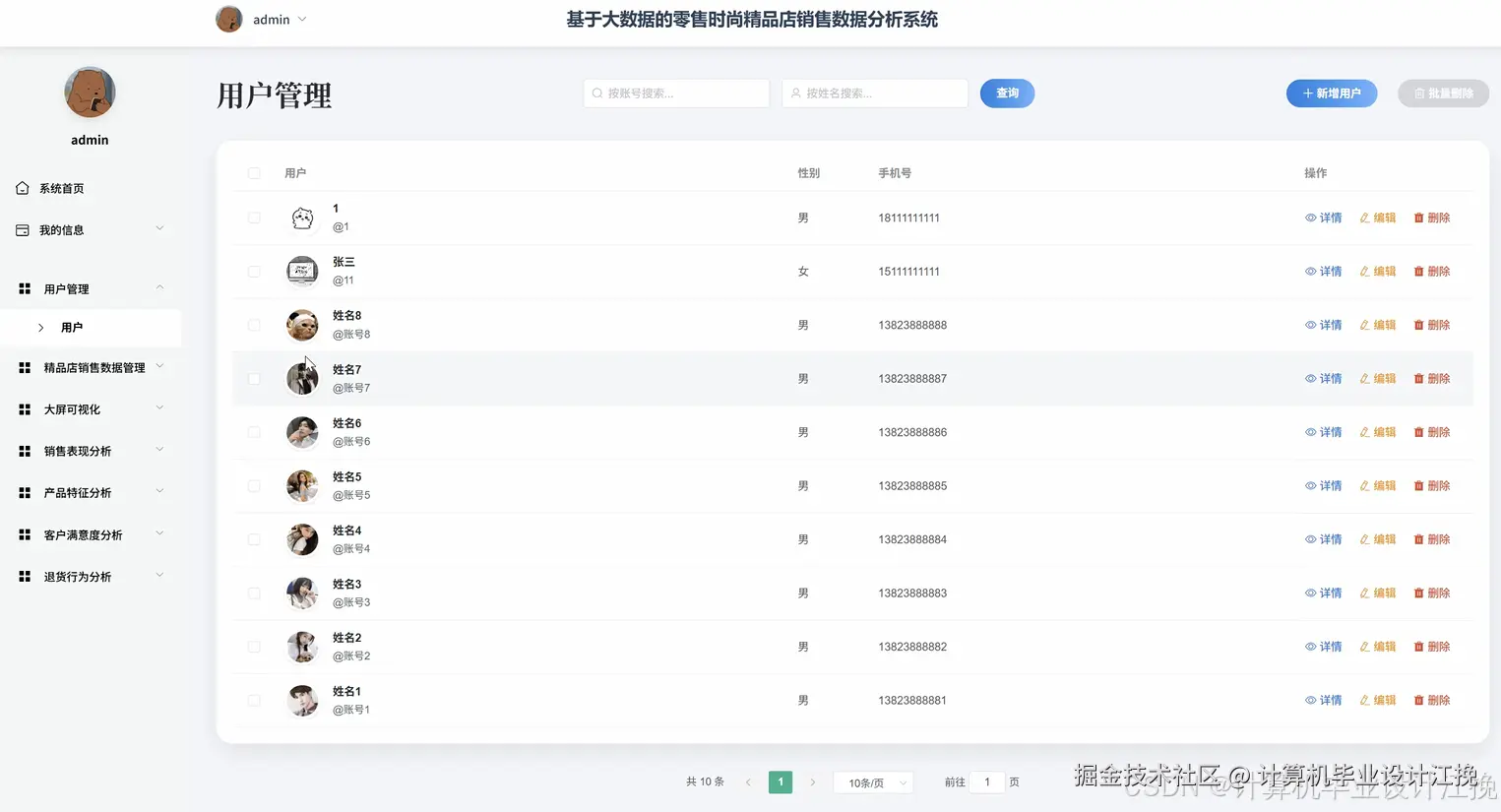Open the 10条/页 page size dropdown
This screenshot has width=1501, height=812.
(x=874, y=782)
